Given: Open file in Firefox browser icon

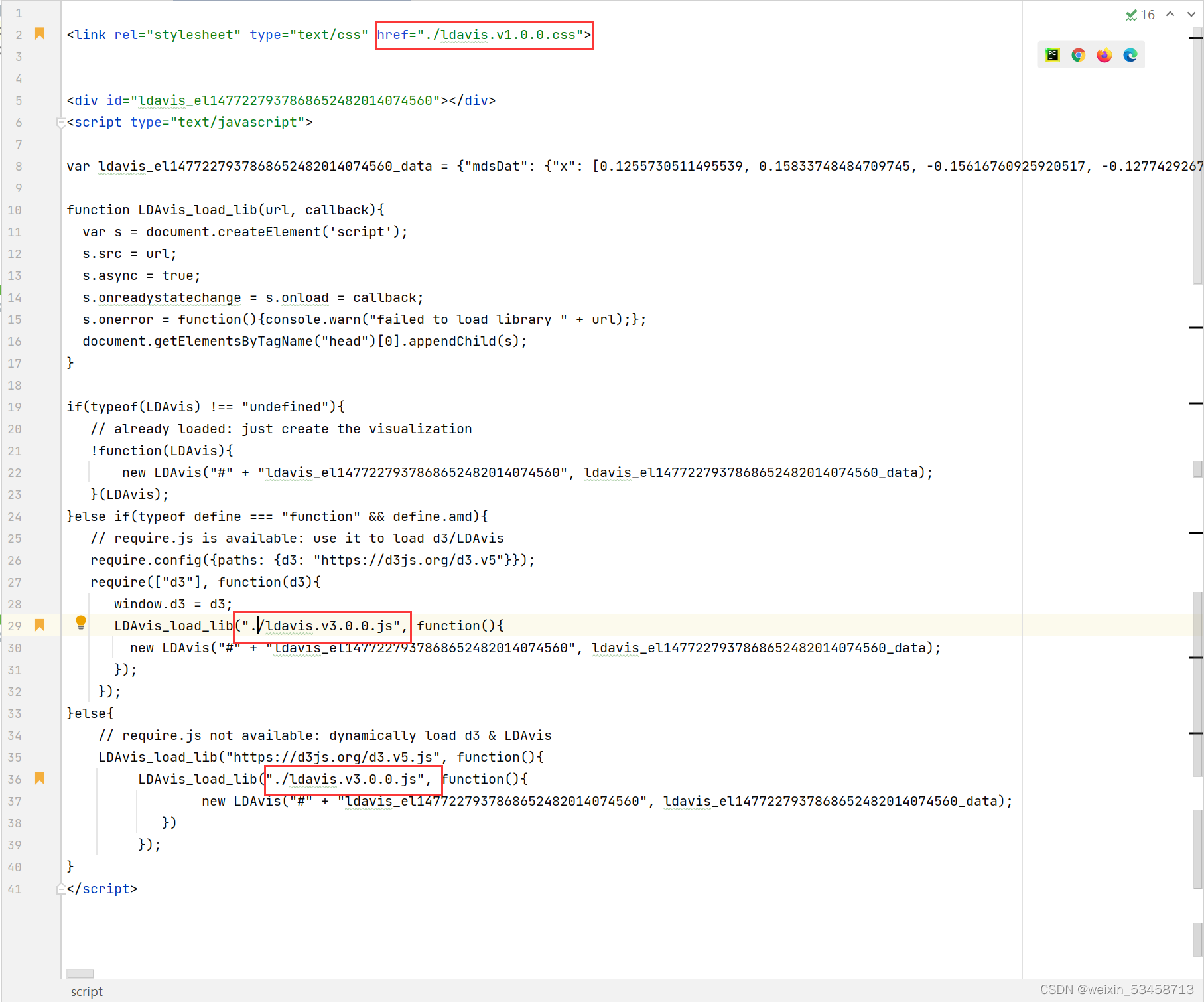Looking at the screenshot, I should coord(1104,55).
